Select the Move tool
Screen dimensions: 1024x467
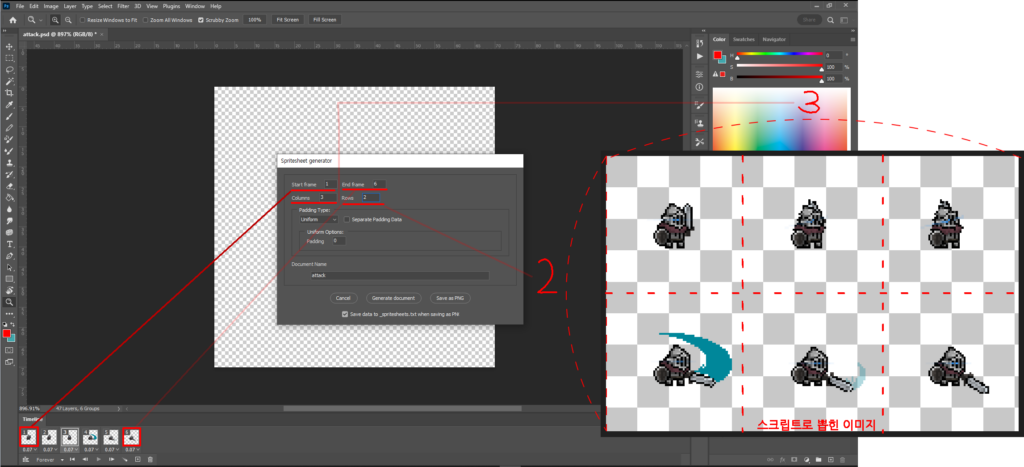(x=9, y=46)
